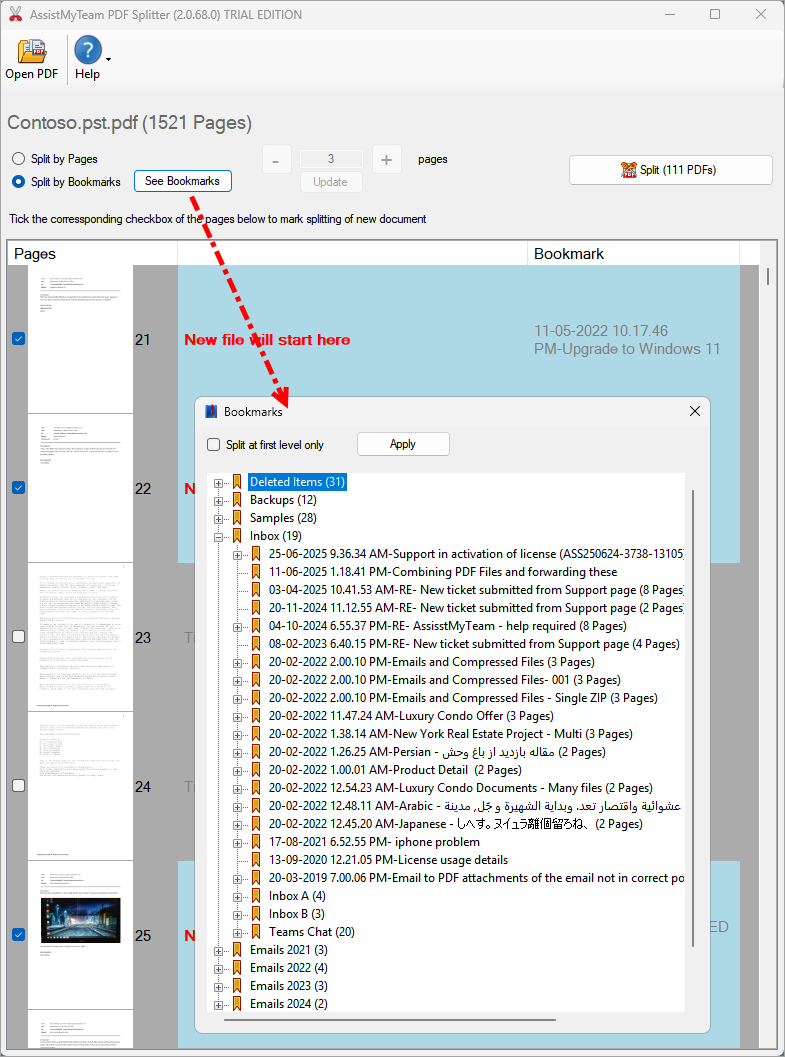Click the bookmark icon beside Samples

pyautogui.click(x=238, y=518)
